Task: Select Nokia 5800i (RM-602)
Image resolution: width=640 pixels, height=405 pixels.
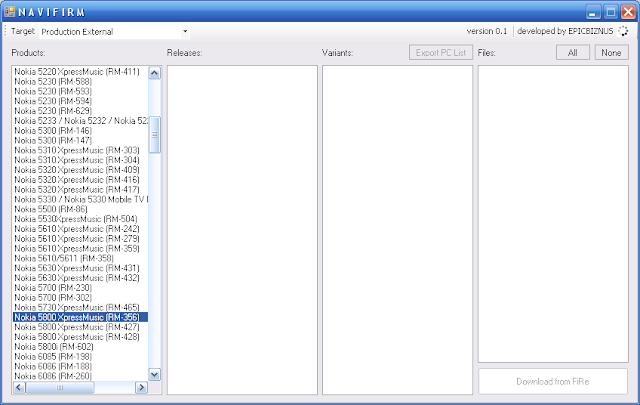Action: pos(80,347)
